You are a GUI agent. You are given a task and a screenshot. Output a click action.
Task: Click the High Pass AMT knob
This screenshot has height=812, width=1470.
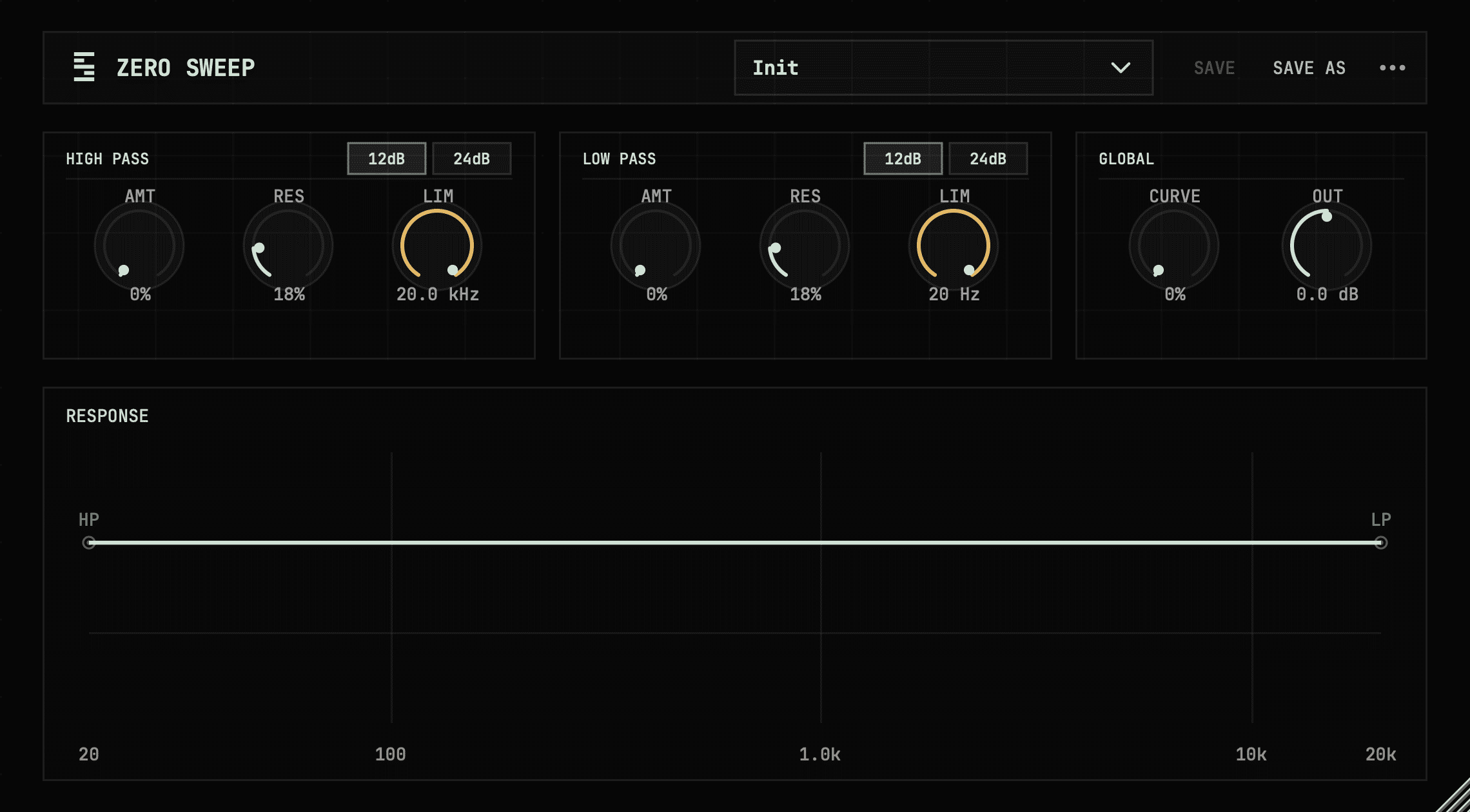pos(139,246)
